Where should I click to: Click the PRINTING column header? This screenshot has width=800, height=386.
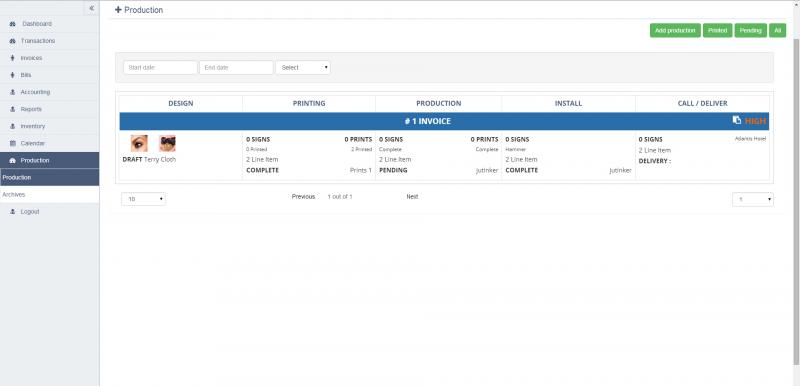309,104
